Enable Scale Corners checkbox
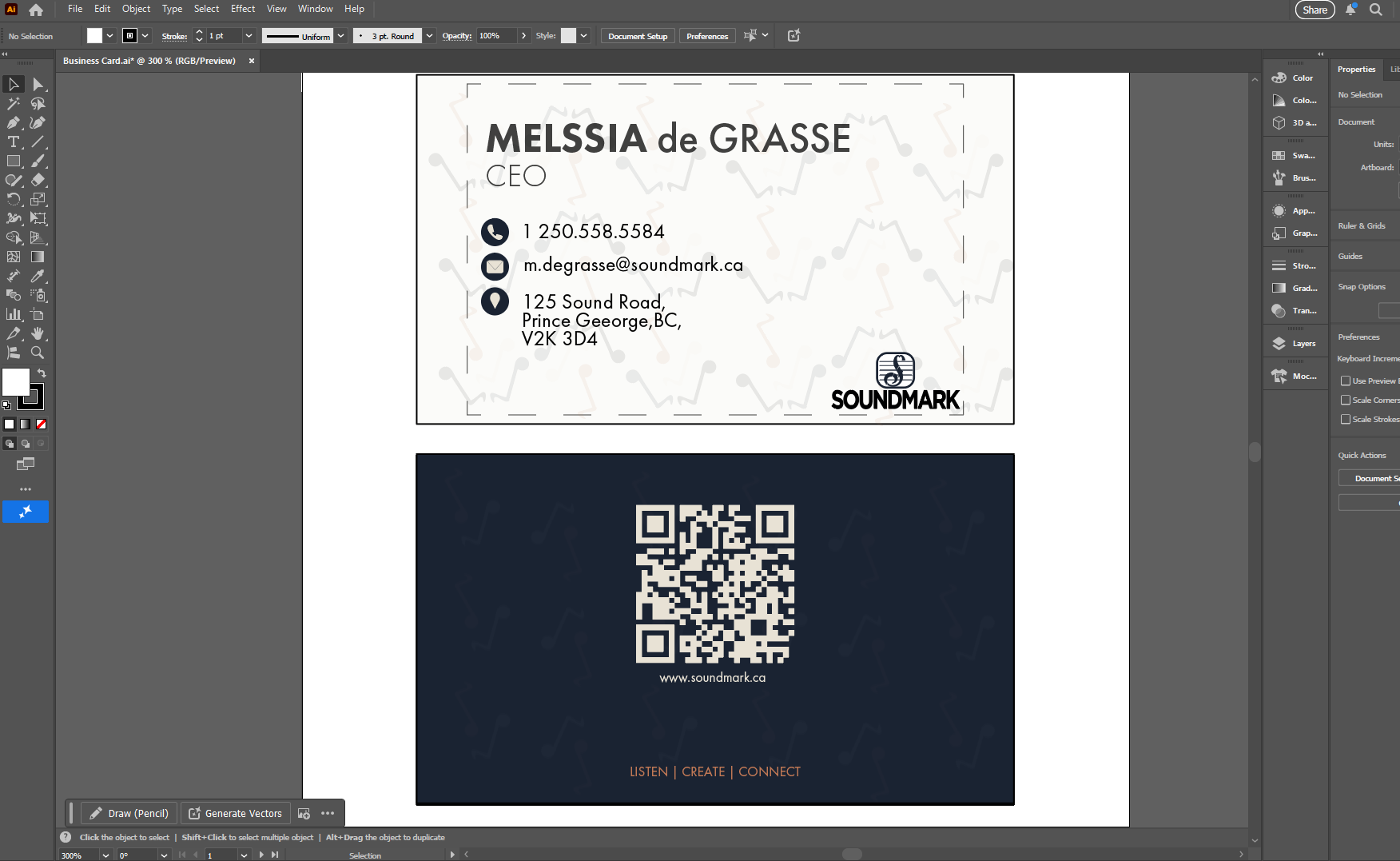 [1346, 400]
